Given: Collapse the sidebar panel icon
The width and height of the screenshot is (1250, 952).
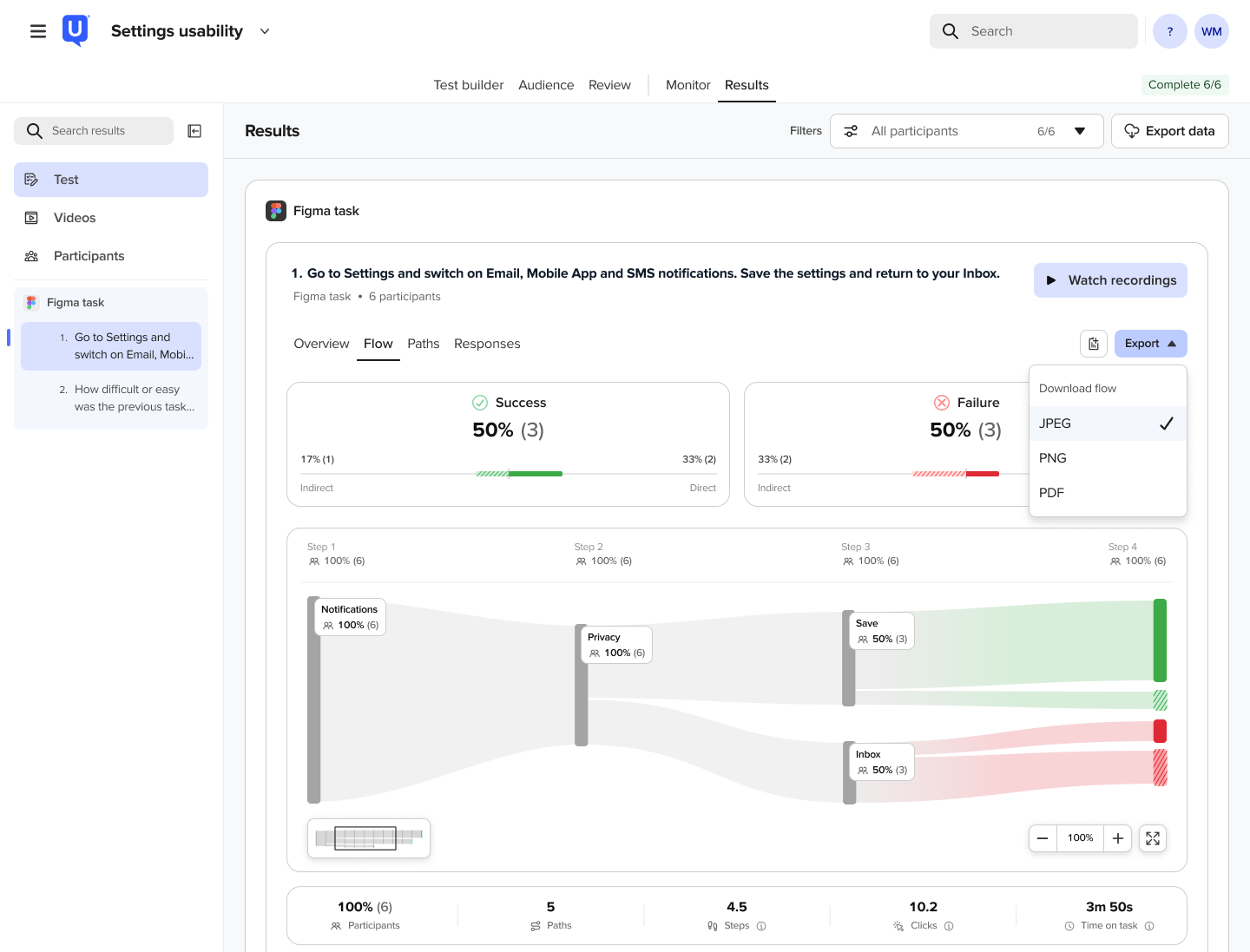Looking at the screenshot, I should coord(195,131).
